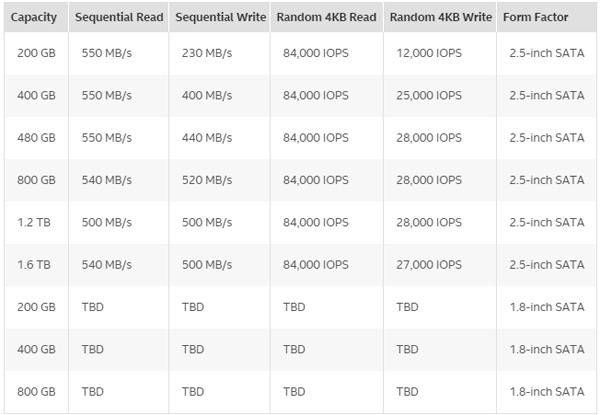Click the 440 MB/s sequential write value
The image size is (600, 415).
pyautogui.click(x=207, y=138)
